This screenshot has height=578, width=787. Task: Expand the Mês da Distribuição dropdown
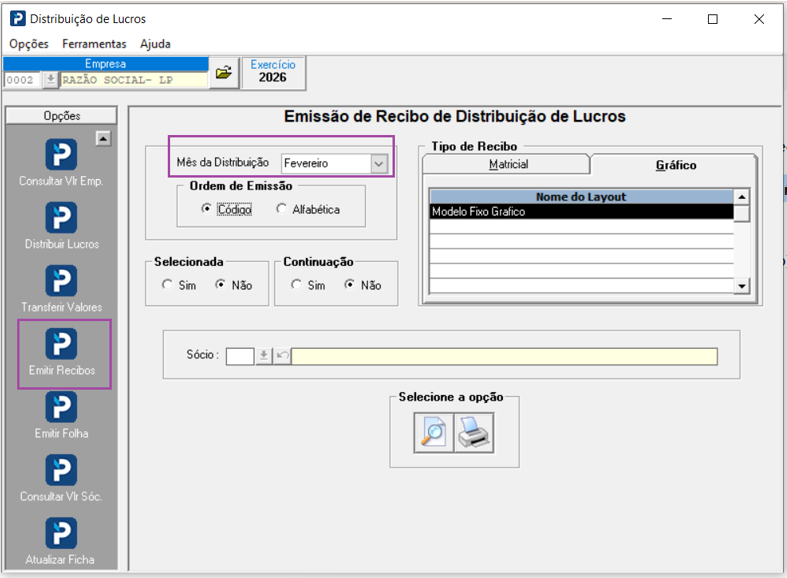(x=379, y=164)
